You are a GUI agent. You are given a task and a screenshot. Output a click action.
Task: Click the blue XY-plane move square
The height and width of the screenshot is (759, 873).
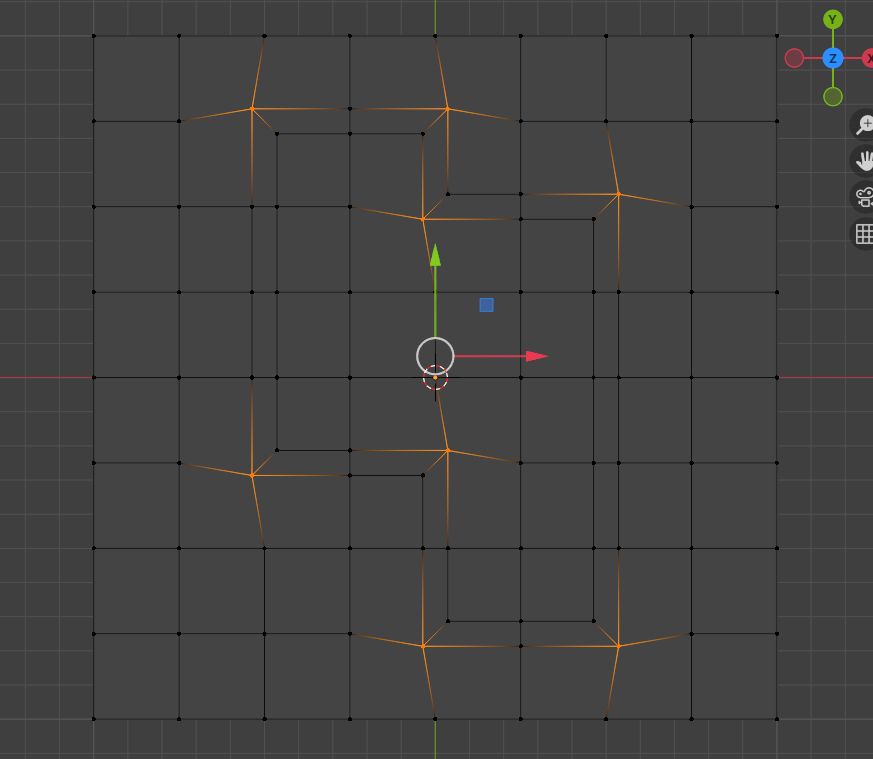coord(487,305)
